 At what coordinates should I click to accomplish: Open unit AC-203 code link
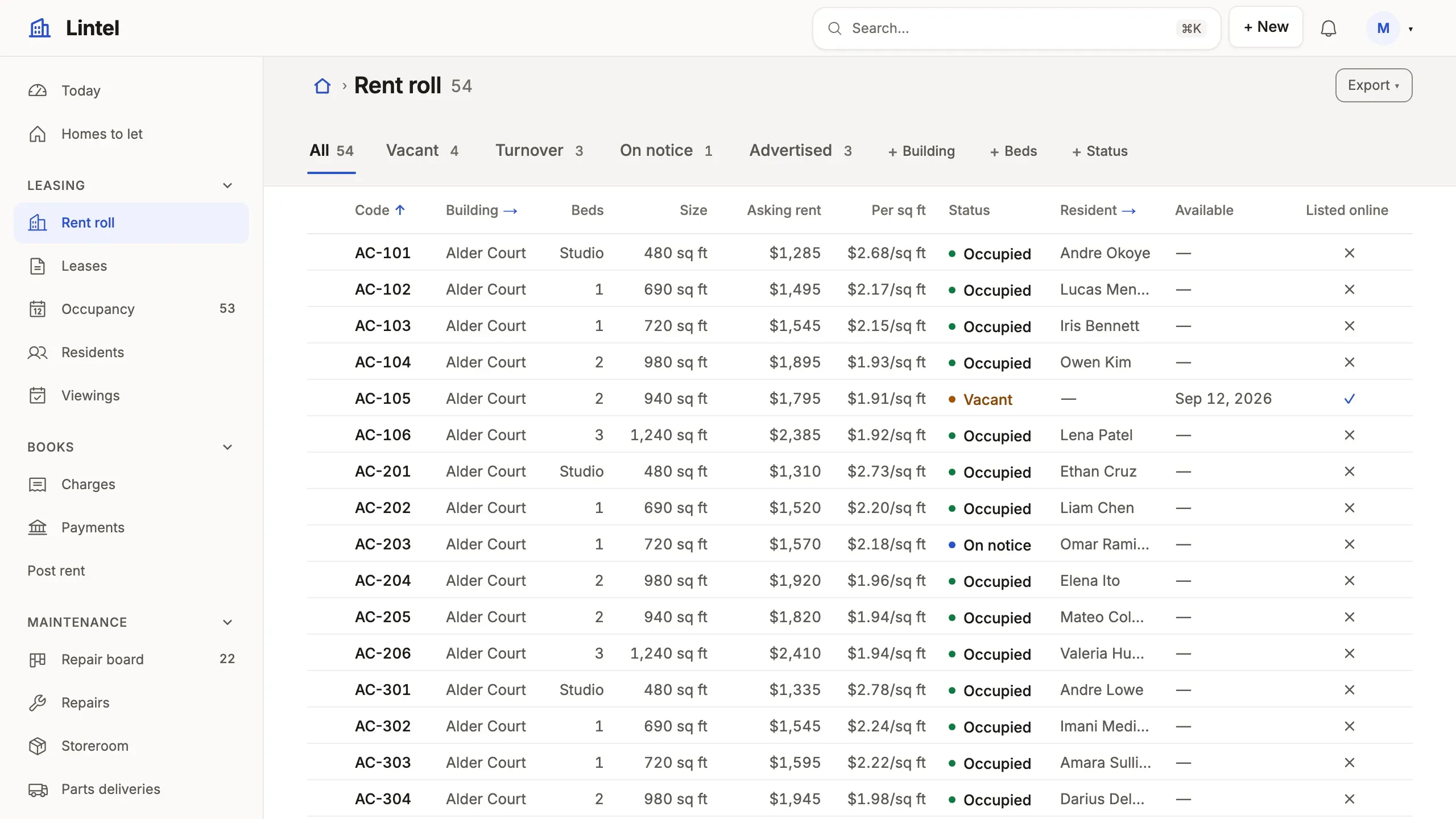[383, 544]
